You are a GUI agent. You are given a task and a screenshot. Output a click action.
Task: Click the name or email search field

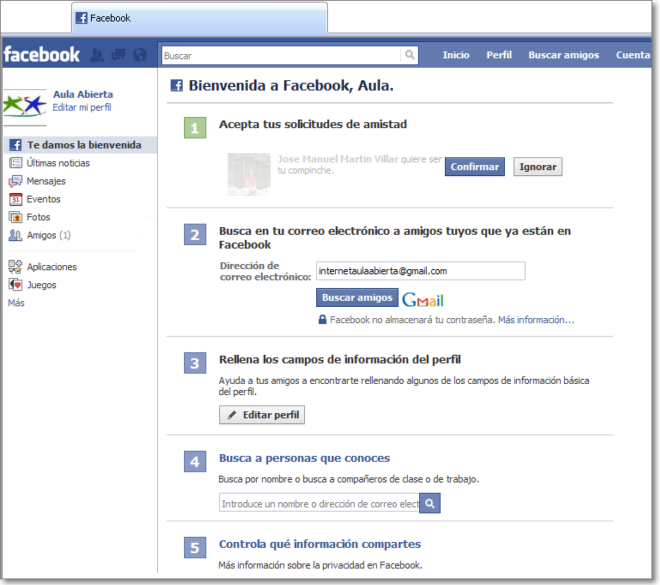pyautogui.click(x=319, y=503)
